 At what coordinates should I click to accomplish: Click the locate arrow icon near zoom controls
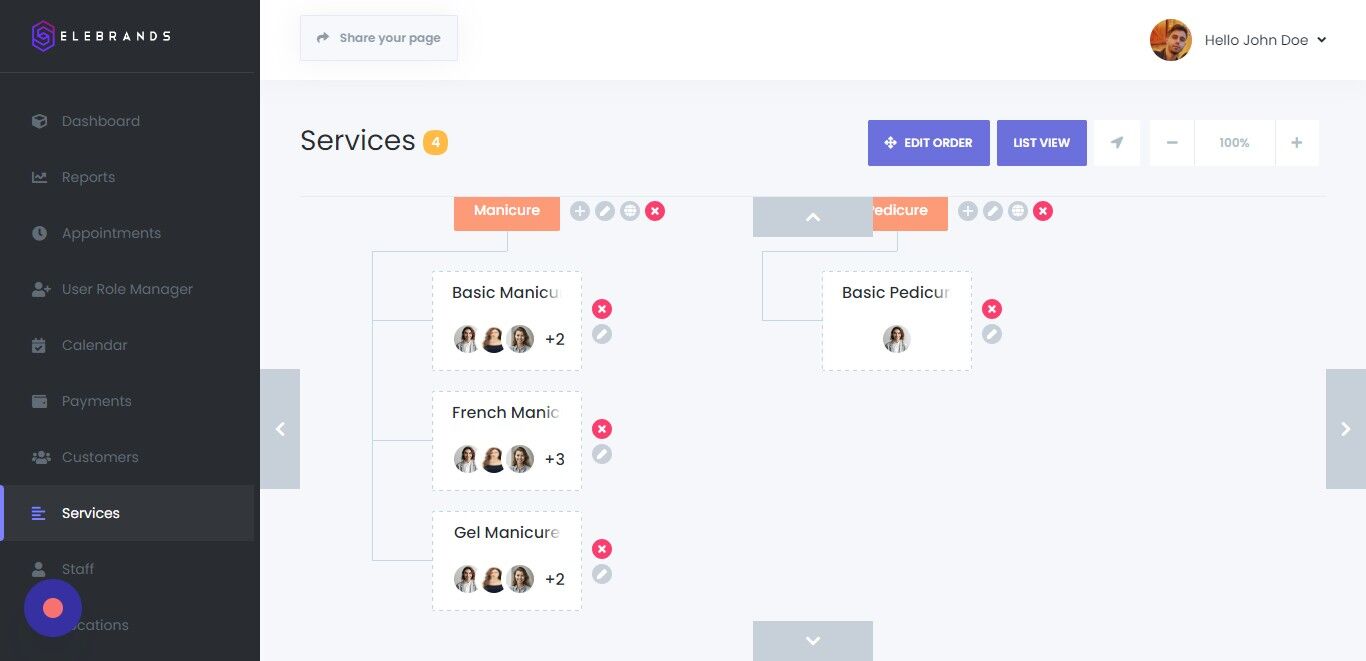pos(1117,143)
